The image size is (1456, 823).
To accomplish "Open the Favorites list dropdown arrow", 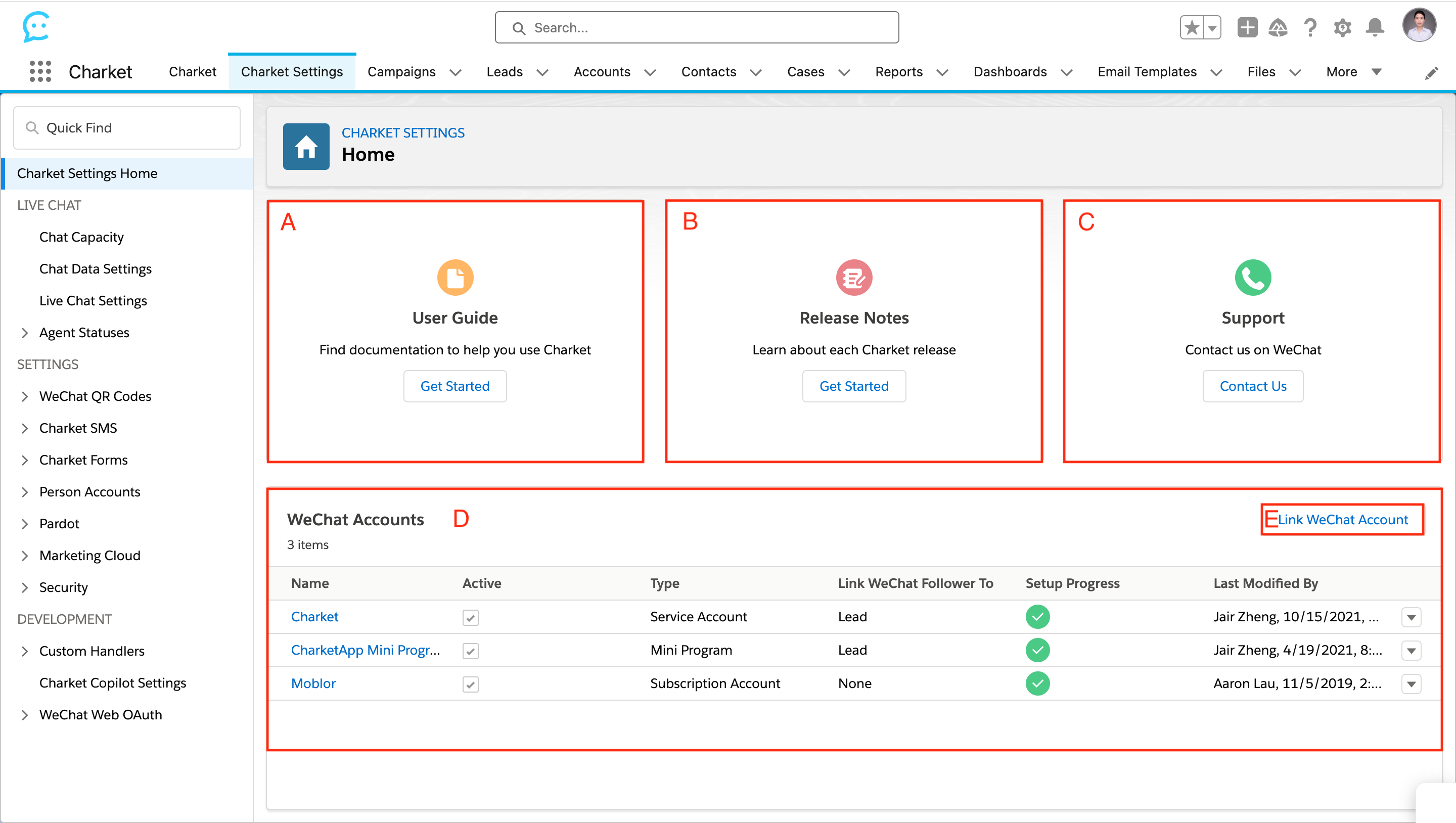I will coord(1212,27).
